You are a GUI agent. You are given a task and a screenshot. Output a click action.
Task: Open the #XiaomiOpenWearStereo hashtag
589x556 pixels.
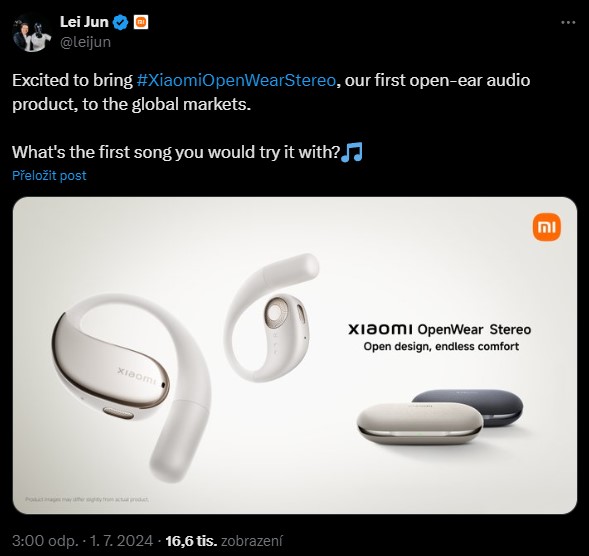(236, 80)
